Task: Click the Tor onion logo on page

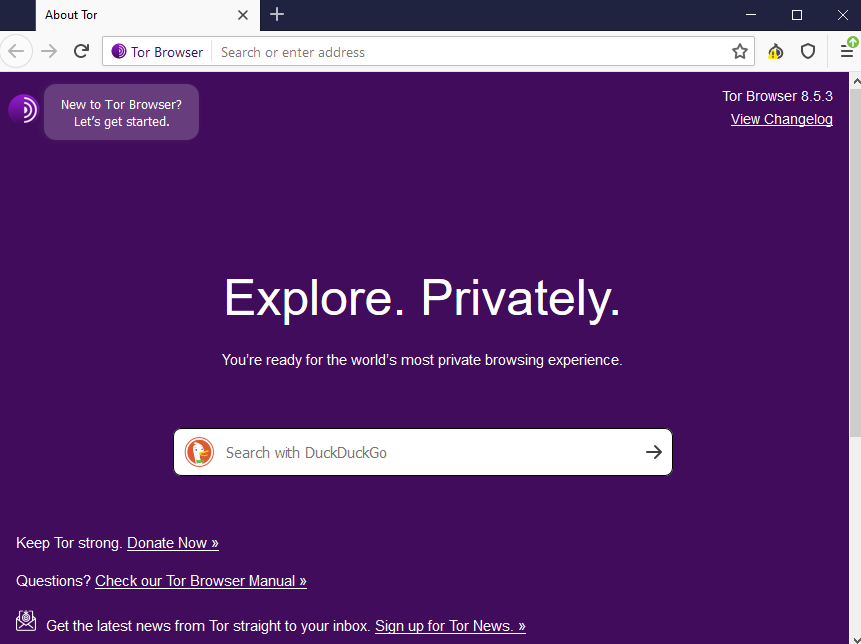Action: point(23,109)
